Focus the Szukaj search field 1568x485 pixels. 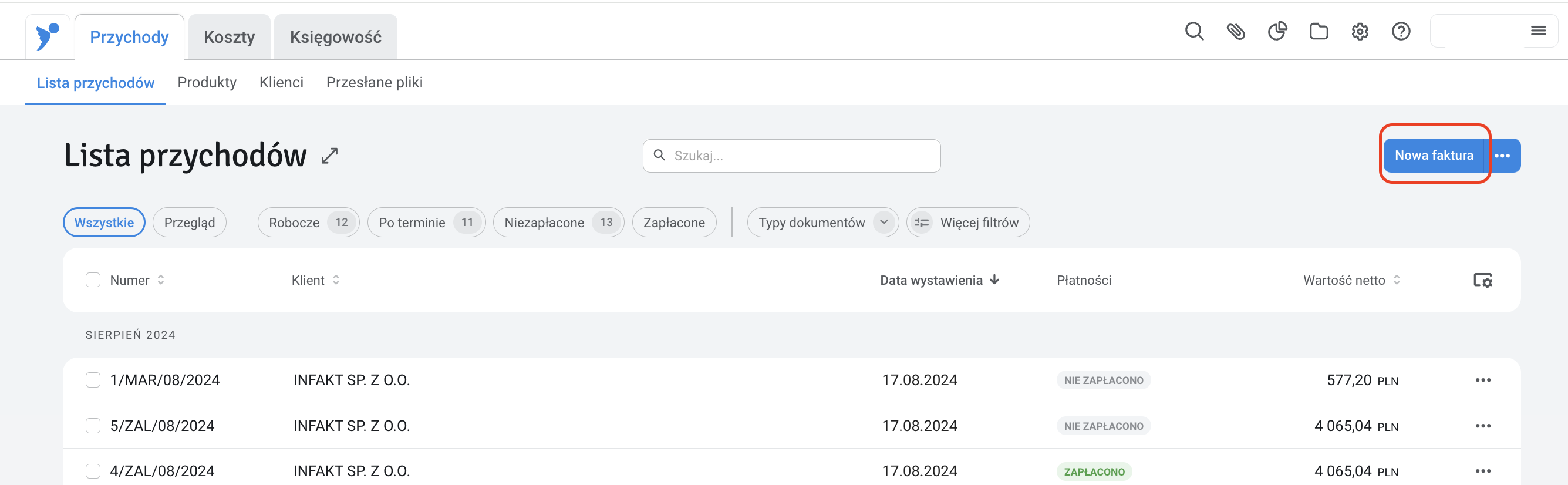click(791, 156)
